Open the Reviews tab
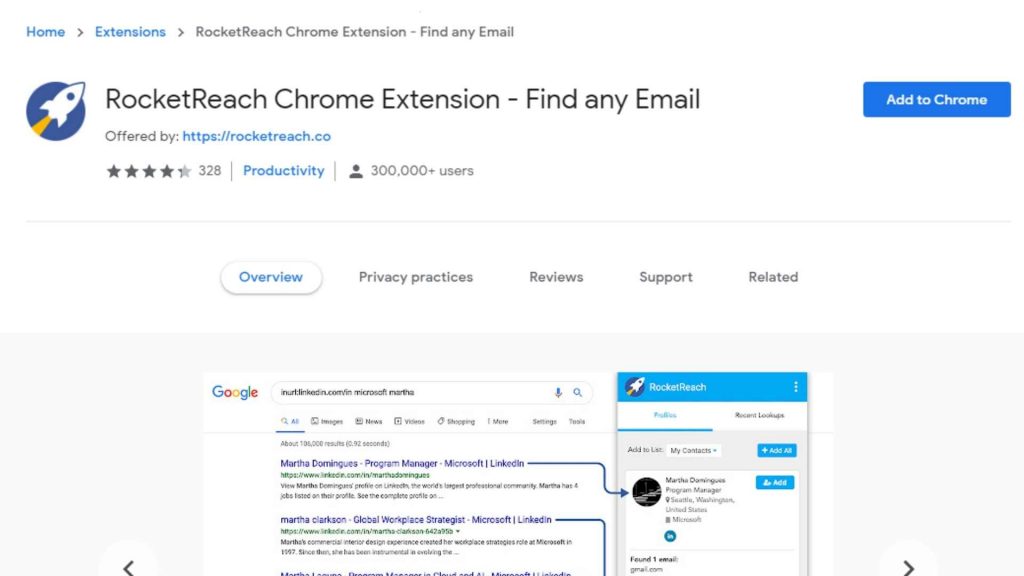The image size is (1024, 576). [556, 277]
